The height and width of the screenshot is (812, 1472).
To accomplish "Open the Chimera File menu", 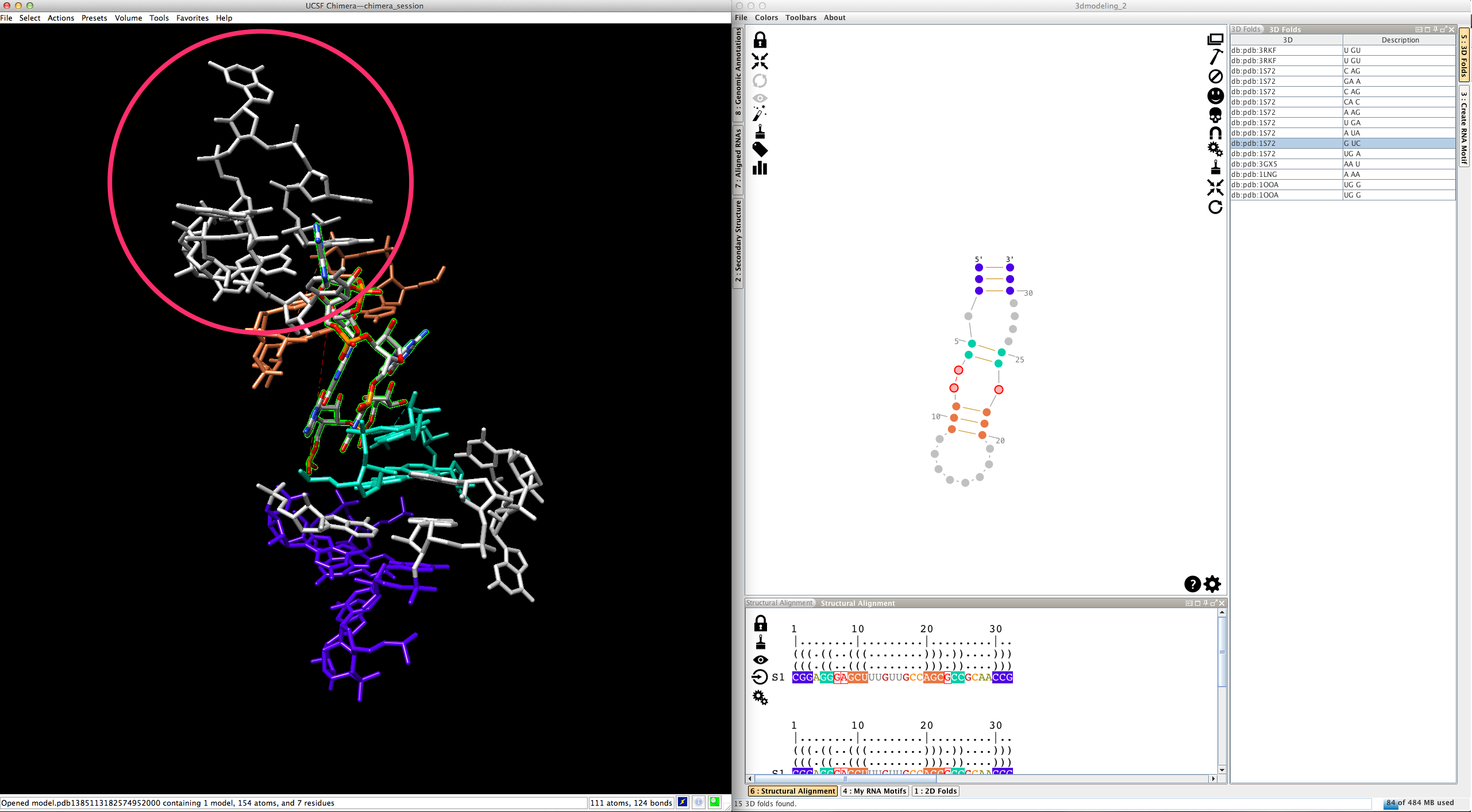I will pos(6,18).
